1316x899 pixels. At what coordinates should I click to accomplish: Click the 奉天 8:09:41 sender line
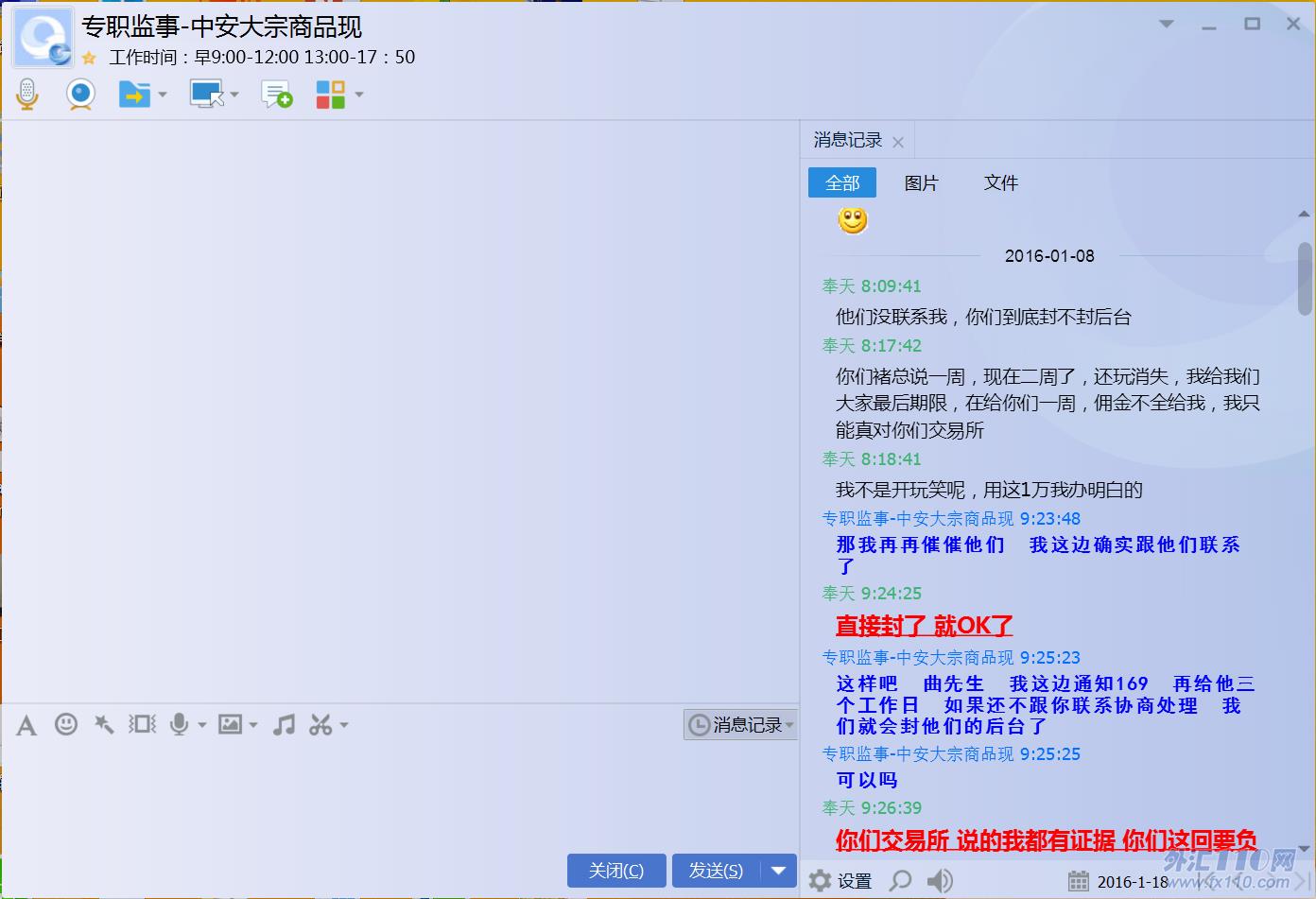click(872, 286)
